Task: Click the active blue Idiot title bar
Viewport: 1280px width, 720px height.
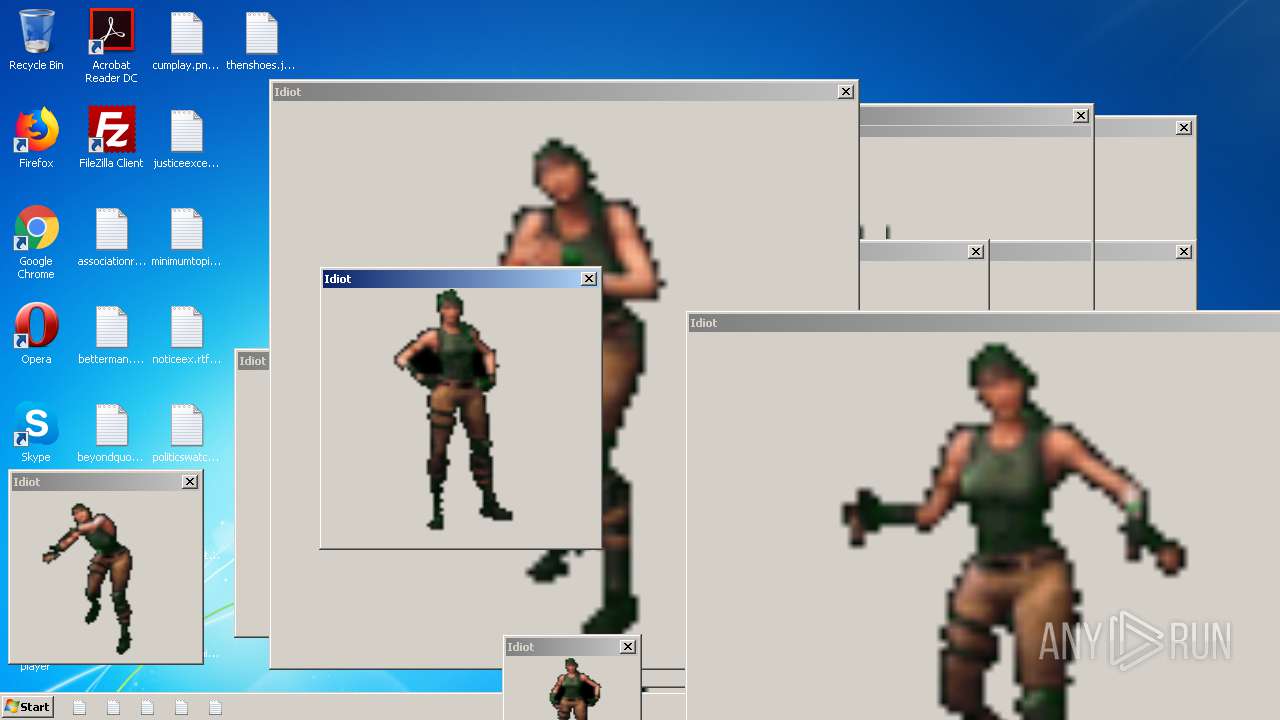Action: [460, 279]
